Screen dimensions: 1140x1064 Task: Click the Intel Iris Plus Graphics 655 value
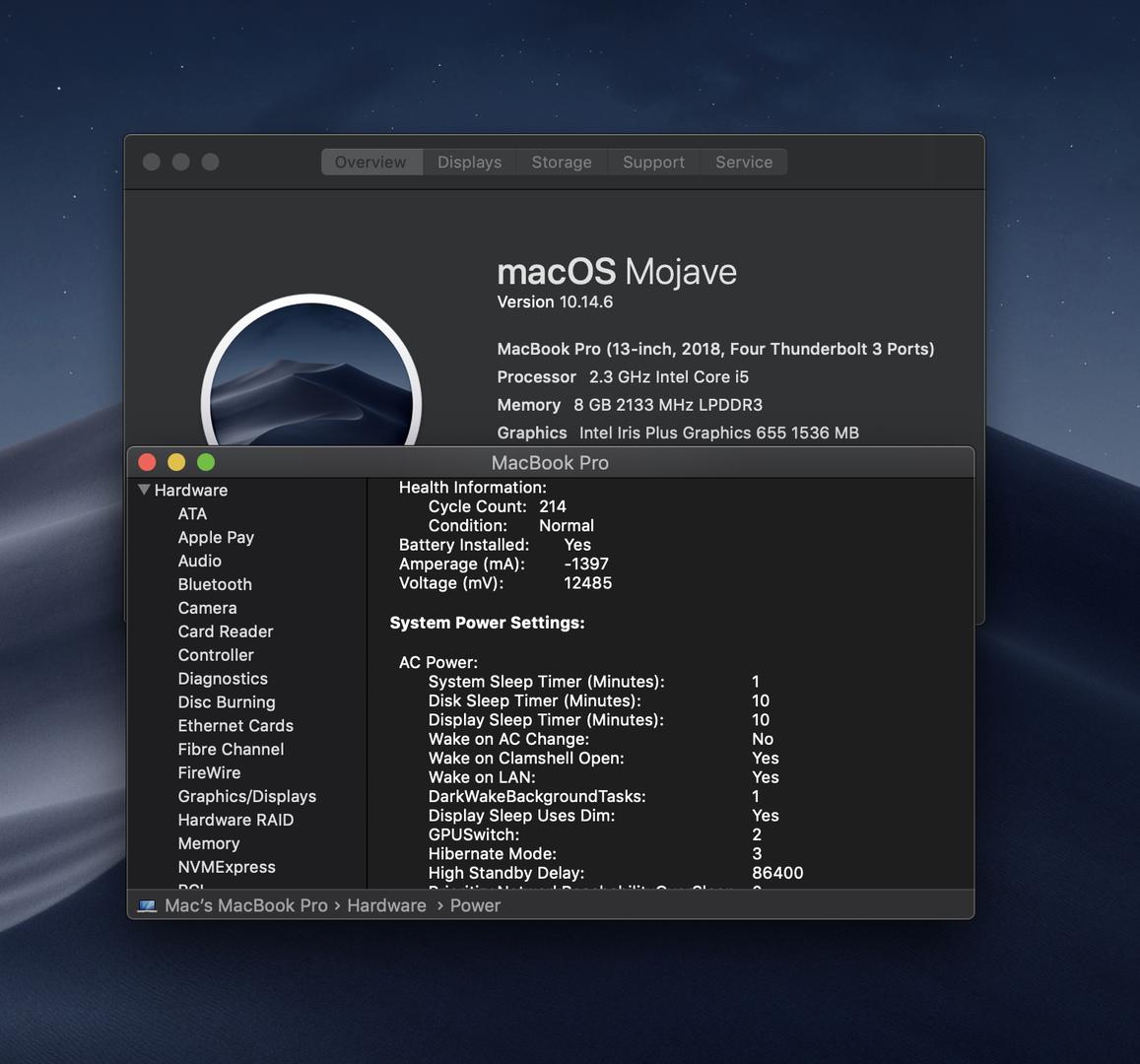[x=719, y=433]
